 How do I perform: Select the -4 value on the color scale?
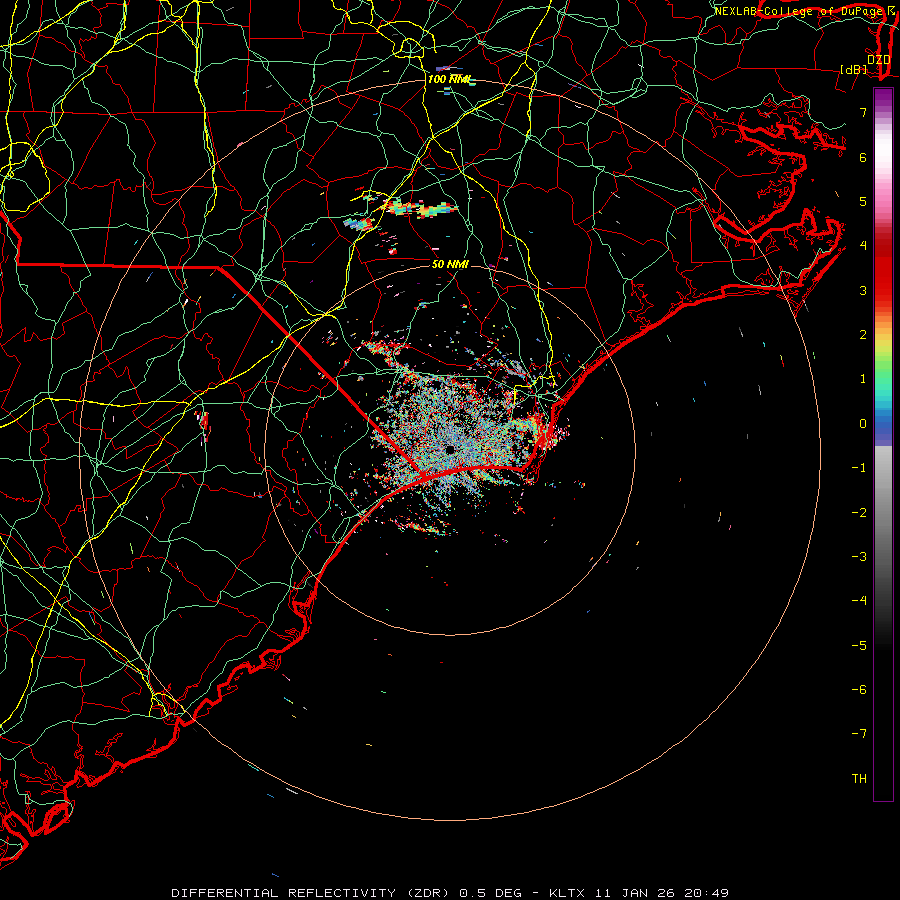click(x=859, y=601)
